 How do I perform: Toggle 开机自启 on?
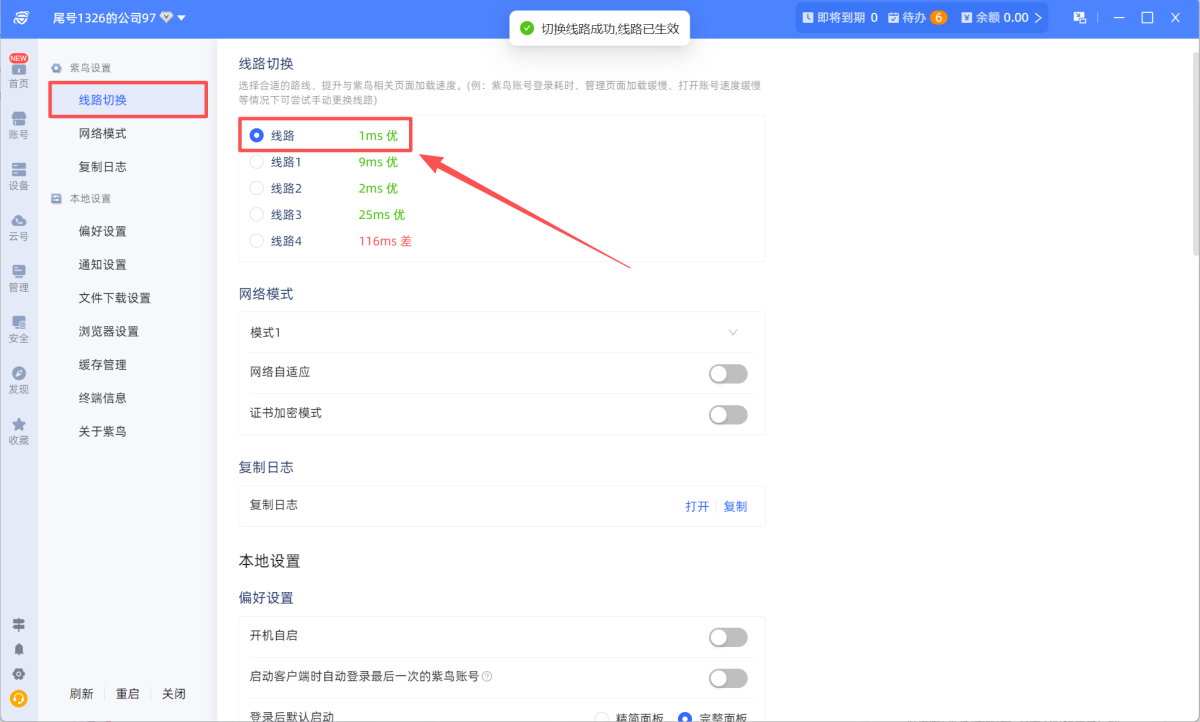click(728, 637)
